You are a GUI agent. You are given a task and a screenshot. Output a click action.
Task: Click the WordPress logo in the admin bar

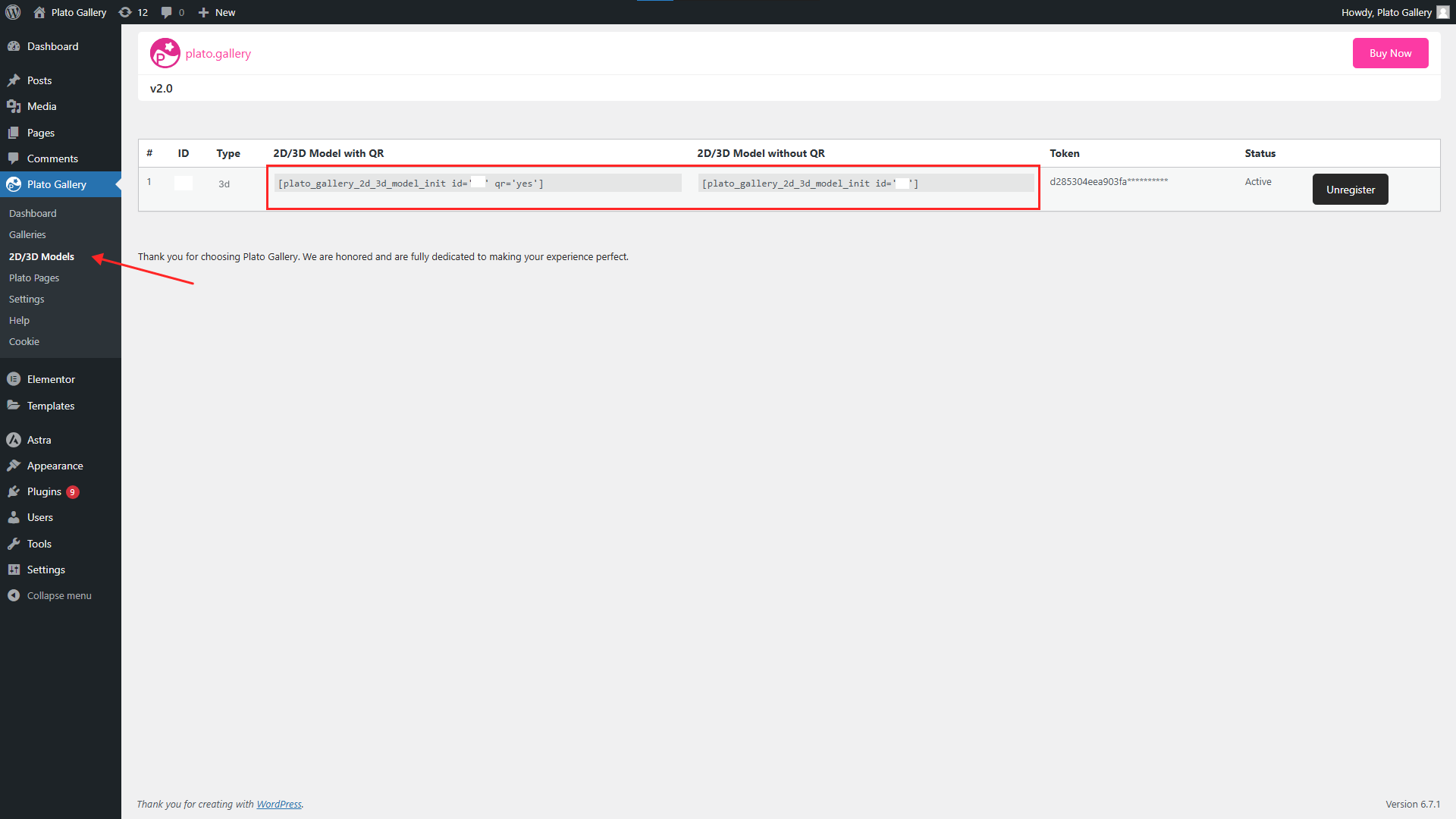[13, 12]
